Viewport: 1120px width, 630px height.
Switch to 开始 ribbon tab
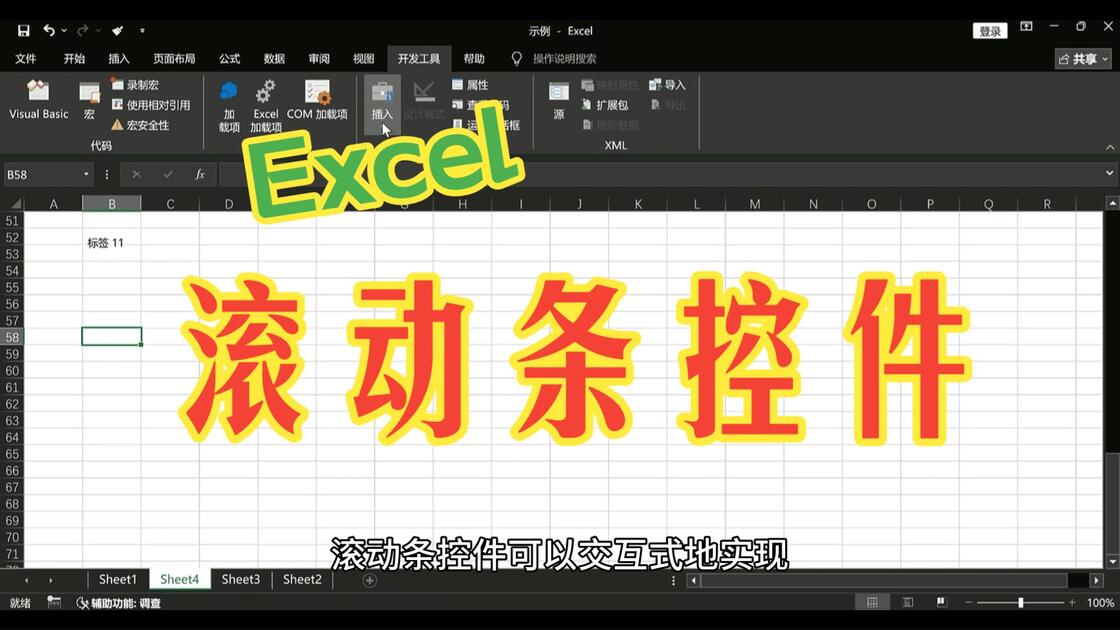pyautogui.click(x=74, y=59)
